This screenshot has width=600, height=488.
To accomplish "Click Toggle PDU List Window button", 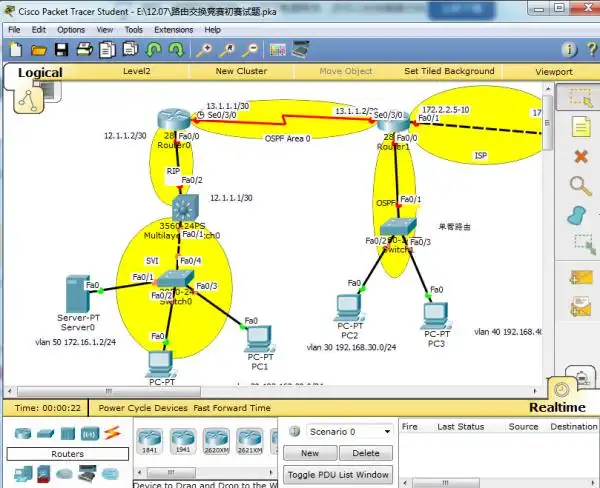I will [x=339, y=474].
